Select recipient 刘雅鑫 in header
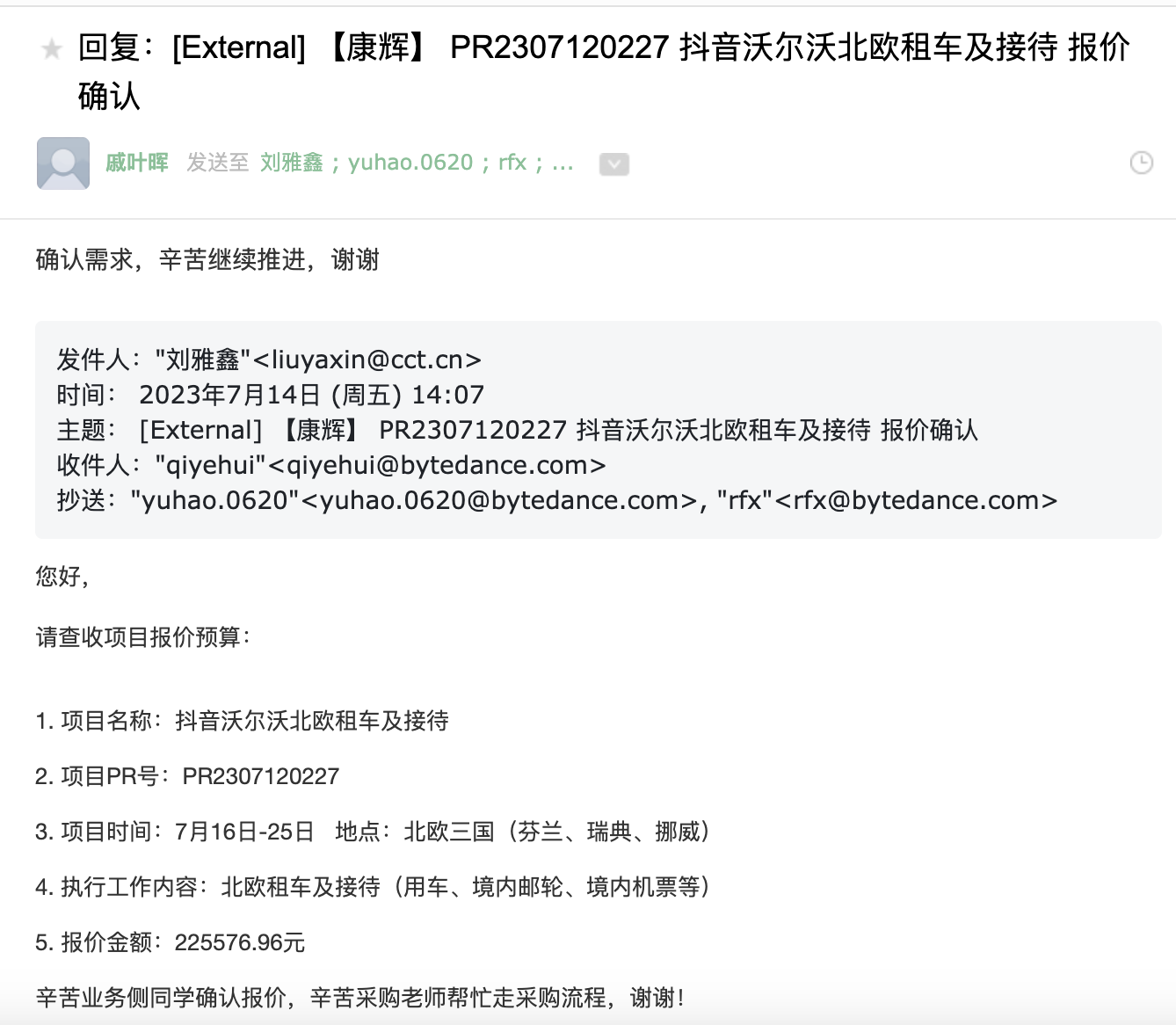This screenshot has width=1176, height=1025. coord(291,163)
